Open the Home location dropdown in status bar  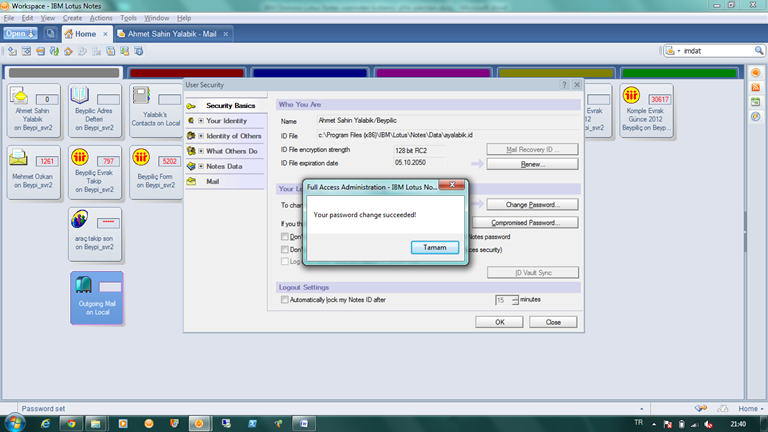(x=750, y=408)
